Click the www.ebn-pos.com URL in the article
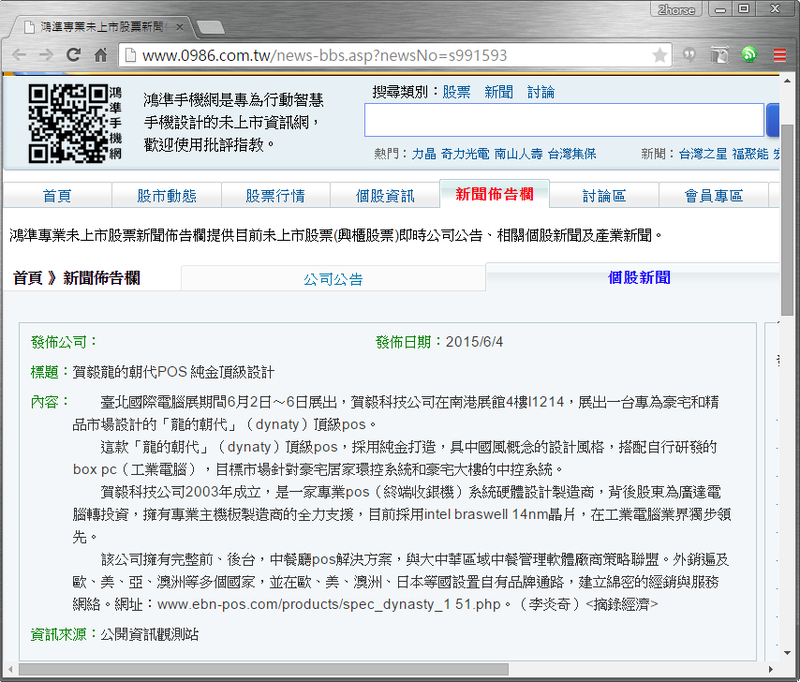The image size is (800, 682). pos(329,604)
